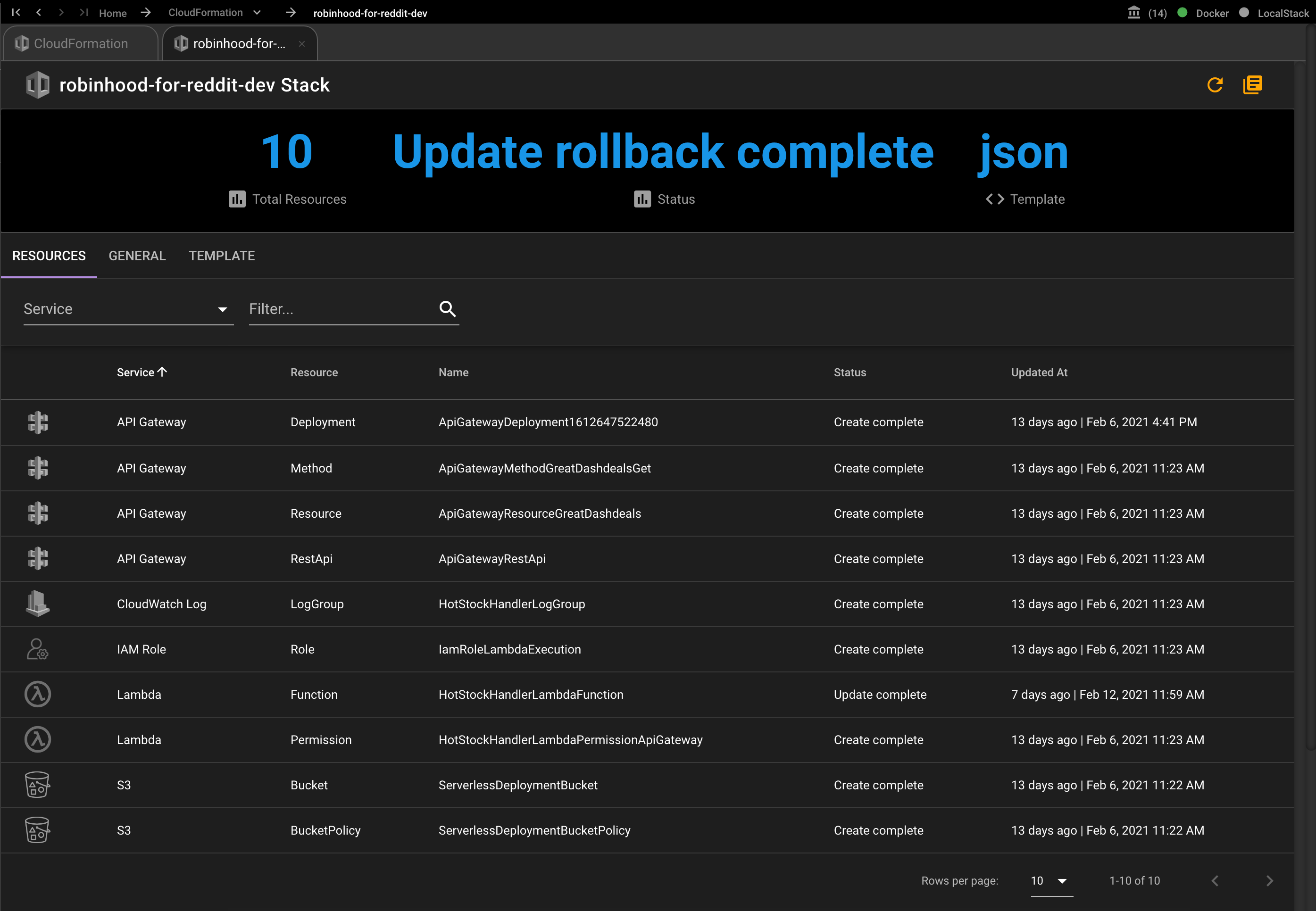This screenshot has width=1316, height=911.
Task: Sort by the Updated At column header
Action: pos(1039,372)
